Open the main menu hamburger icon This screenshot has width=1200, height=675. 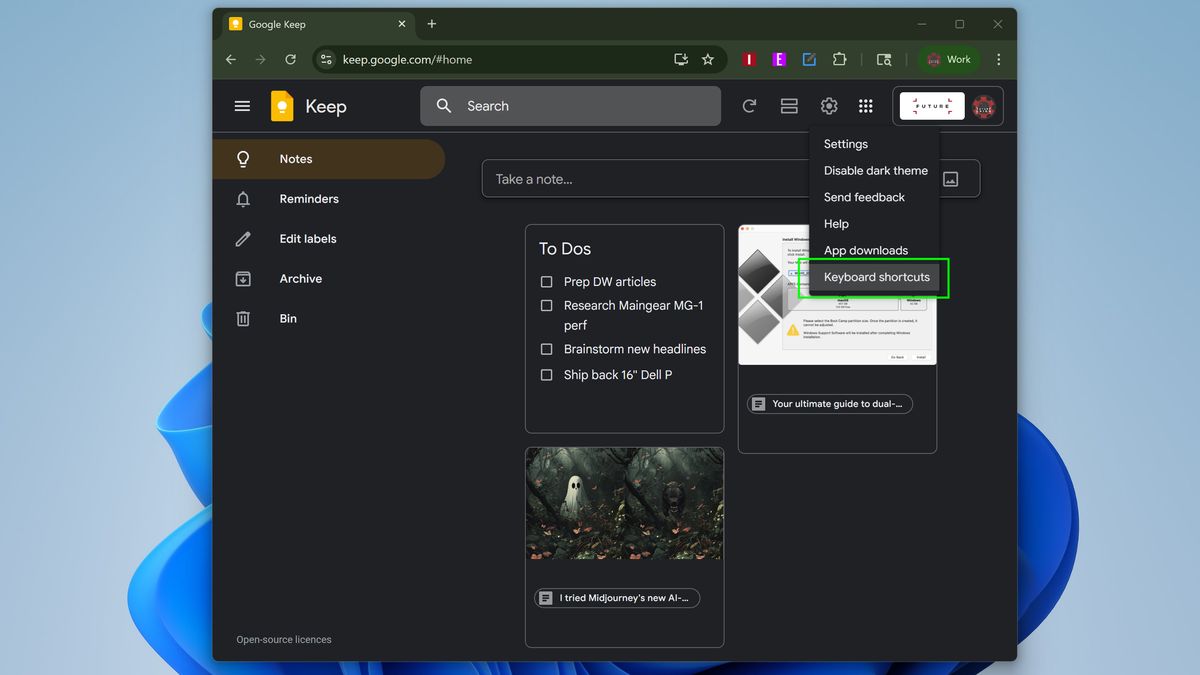tap(242, 106)
